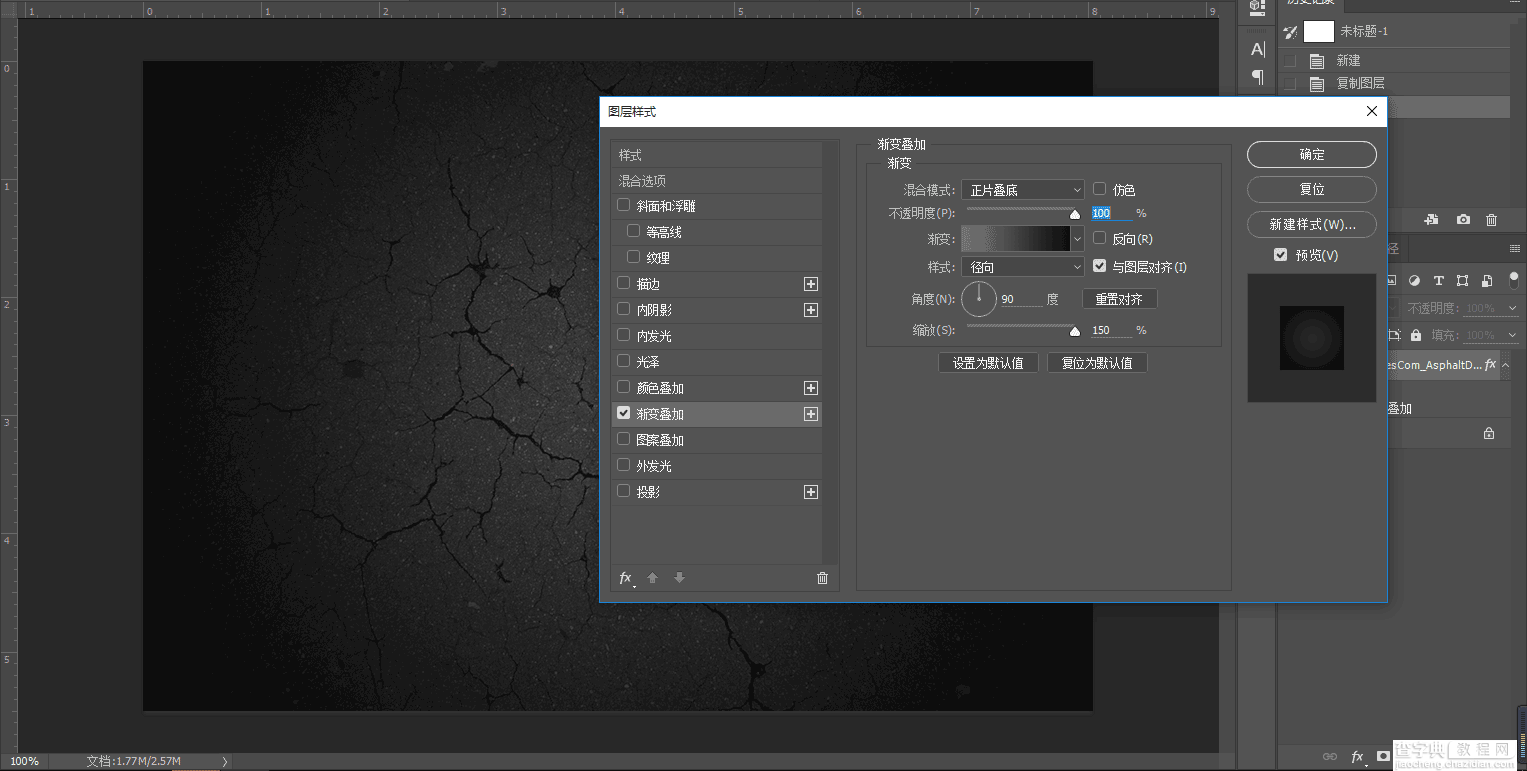Image resolution: width=1527 pixels, height=771 pixels.
Task: Filter layers by smart objects
Action: click(x=1487, y=281)
